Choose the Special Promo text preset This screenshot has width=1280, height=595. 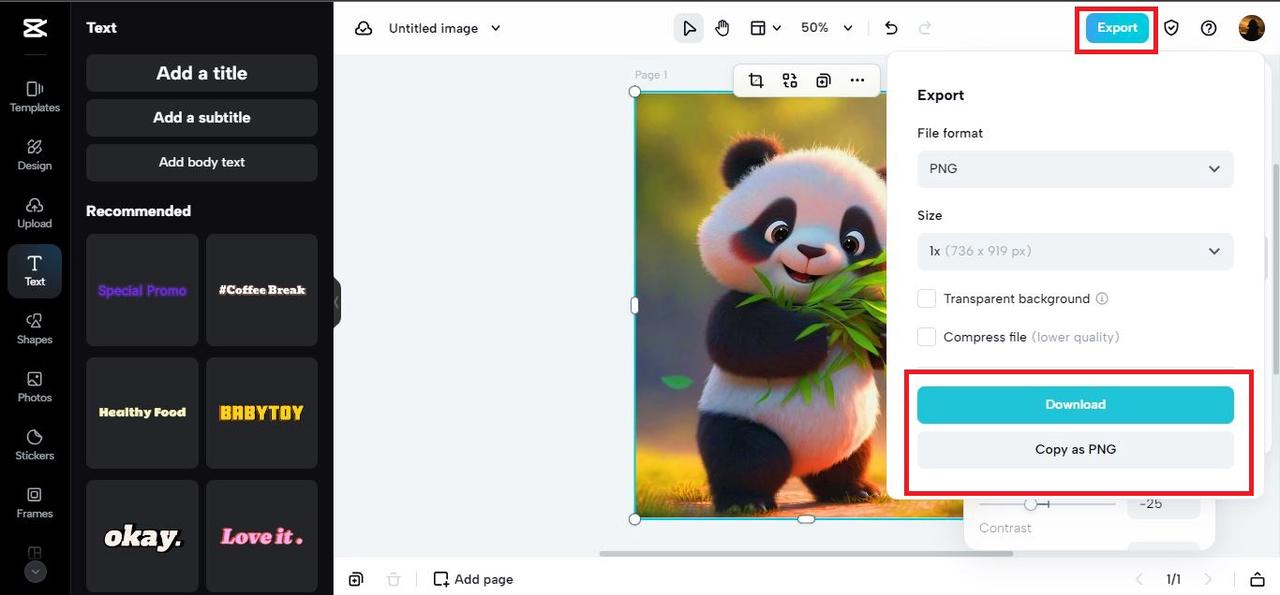pos(142,290)
